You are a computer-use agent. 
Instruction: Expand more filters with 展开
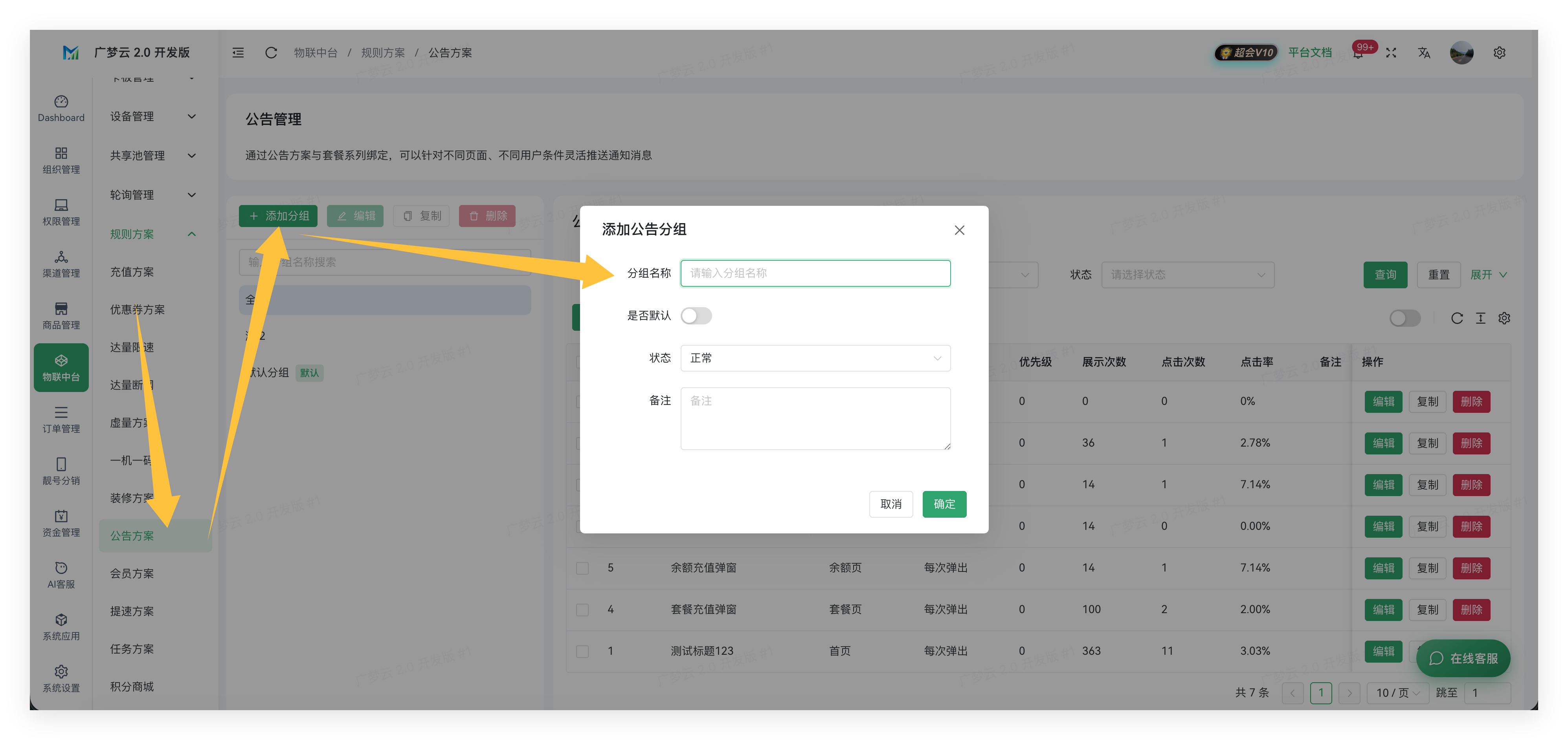tap(1488, 275)
